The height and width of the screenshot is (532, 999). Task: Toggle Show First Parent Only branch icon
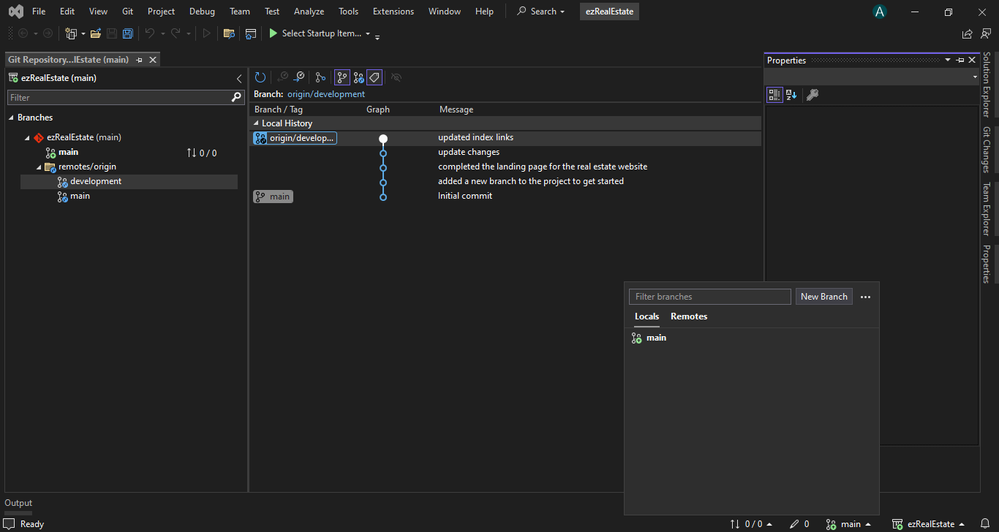[x=342, y=78]
